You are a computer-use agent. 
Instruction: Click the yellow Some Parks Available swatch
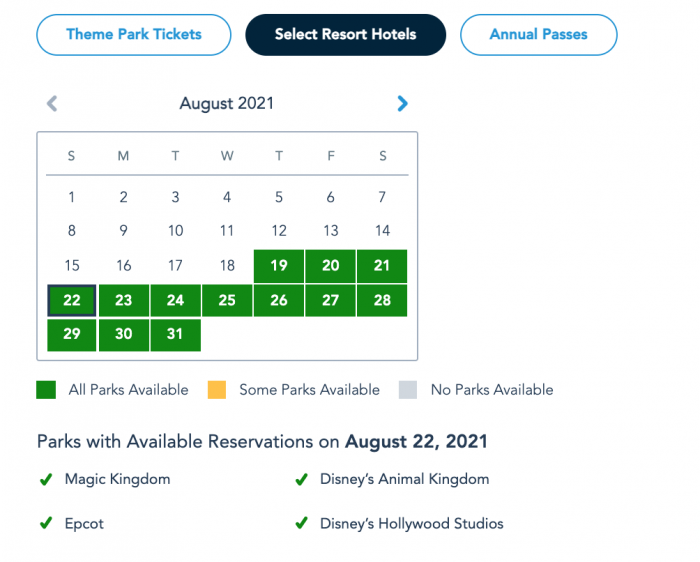pos(218,390)
